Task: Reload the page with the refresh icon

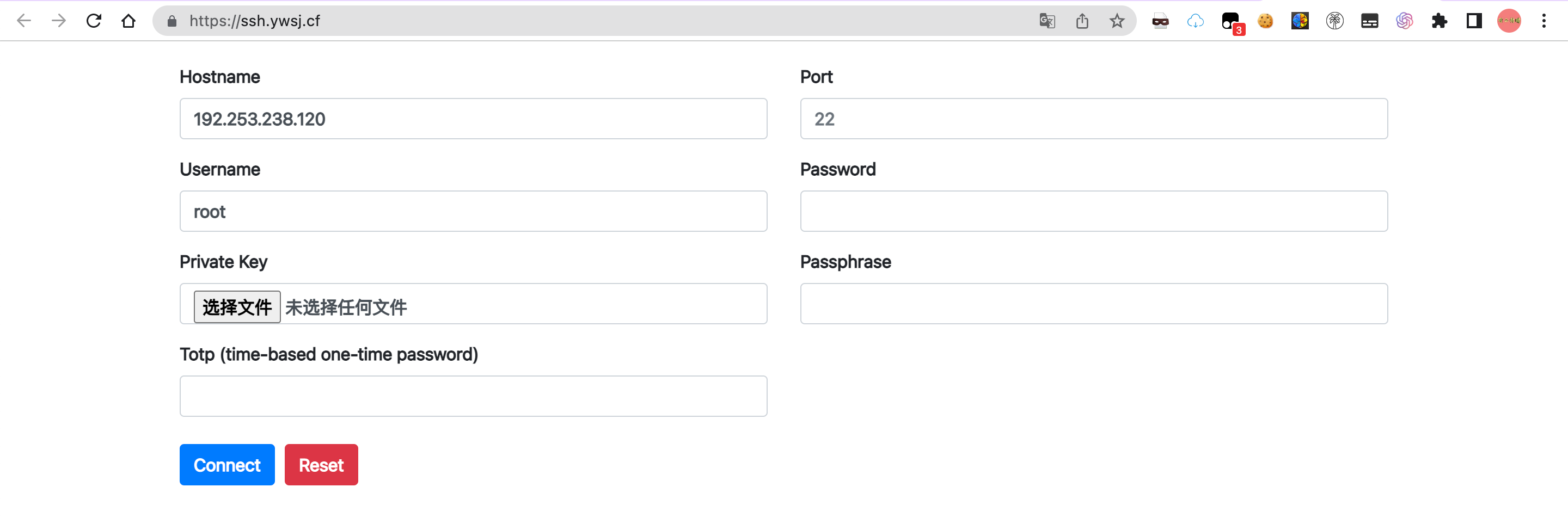Action: coord(94,21)
